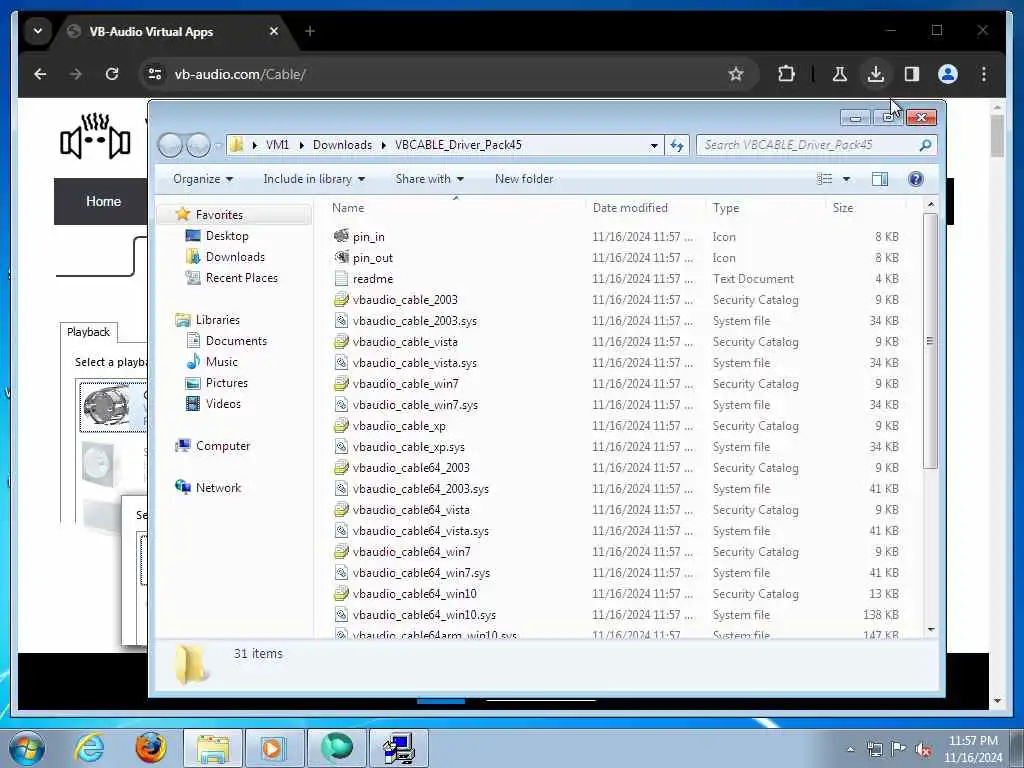Select Network in navigation pane
This screenshot has width=1024, height=768.
point(218,488)
